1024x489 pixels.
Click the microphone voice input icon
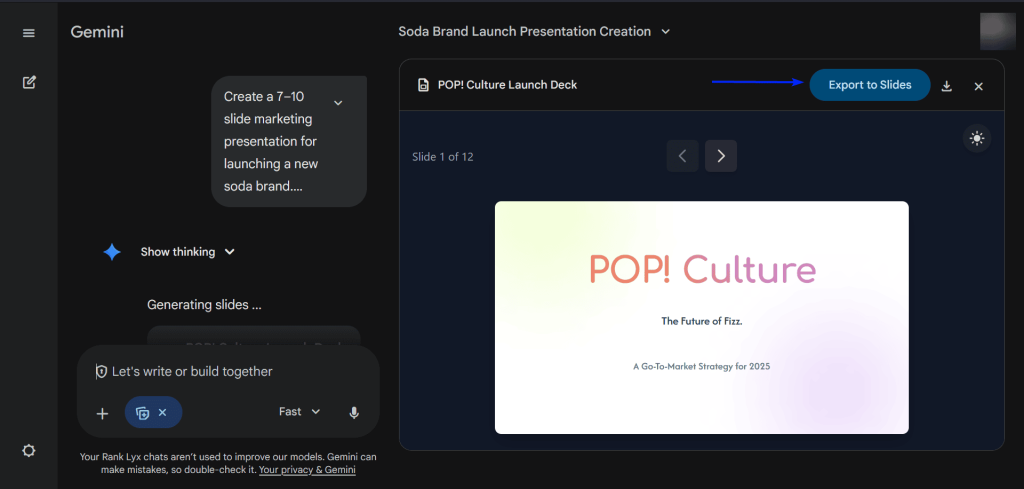pos(354,412)
